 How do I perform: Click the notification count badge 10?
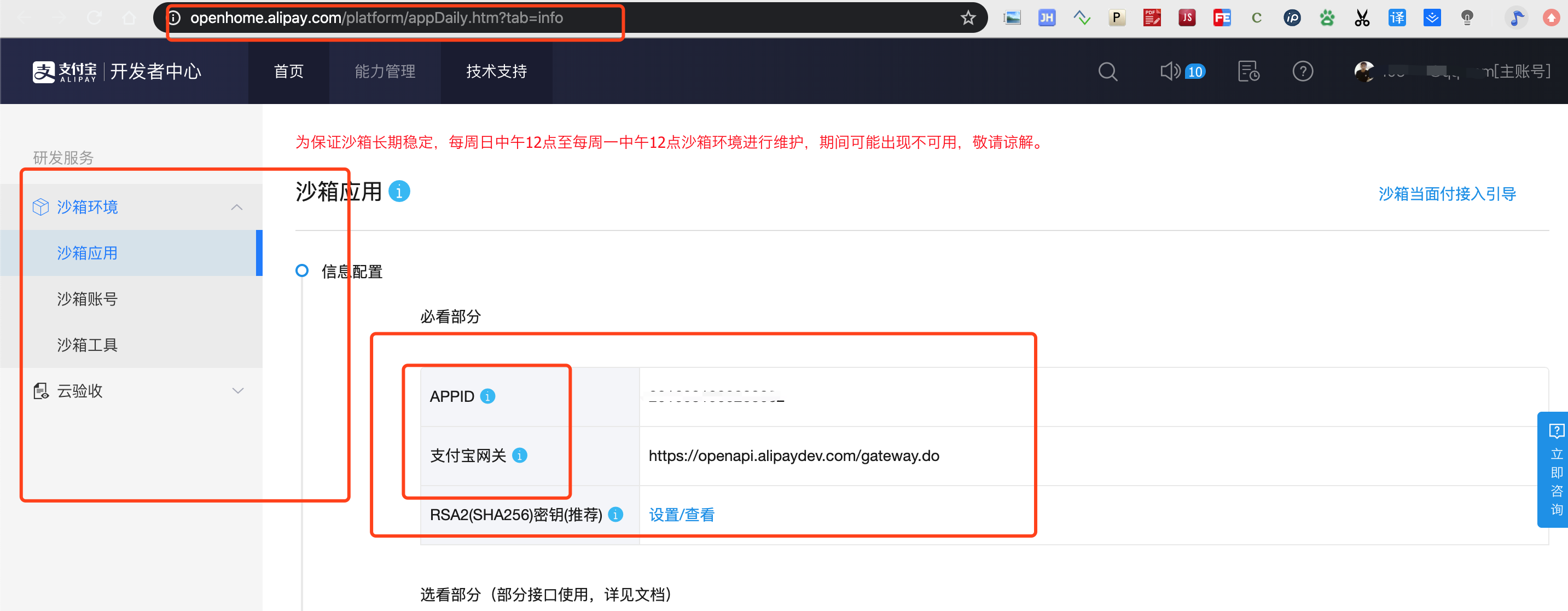pyautogui.click(x=1195, y=72)
